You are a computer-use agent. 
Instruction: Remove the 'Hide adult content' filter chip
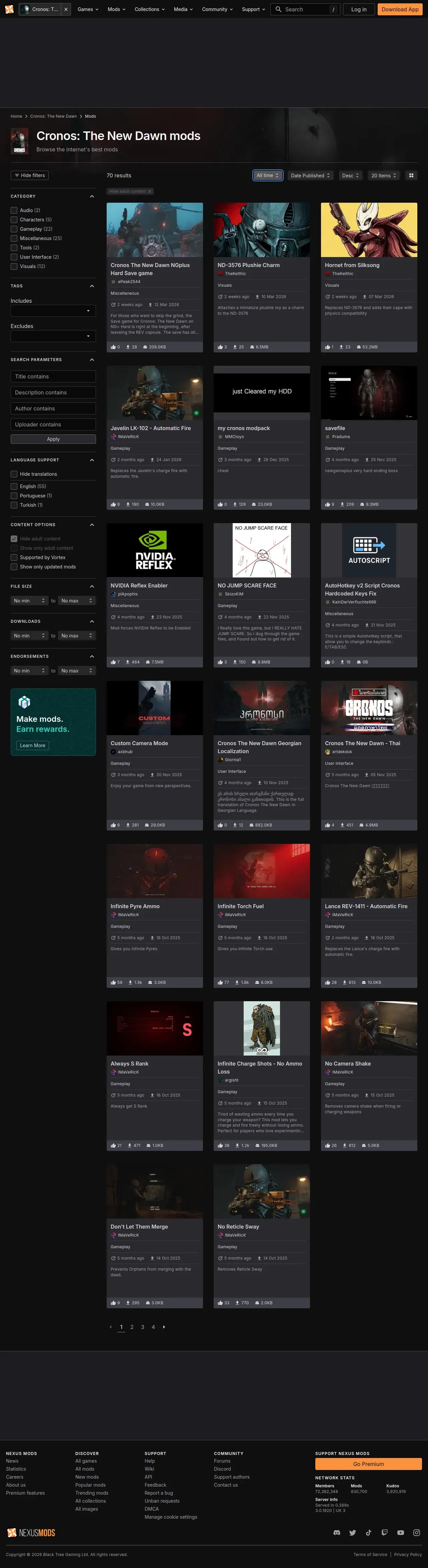tap(150, 191)
